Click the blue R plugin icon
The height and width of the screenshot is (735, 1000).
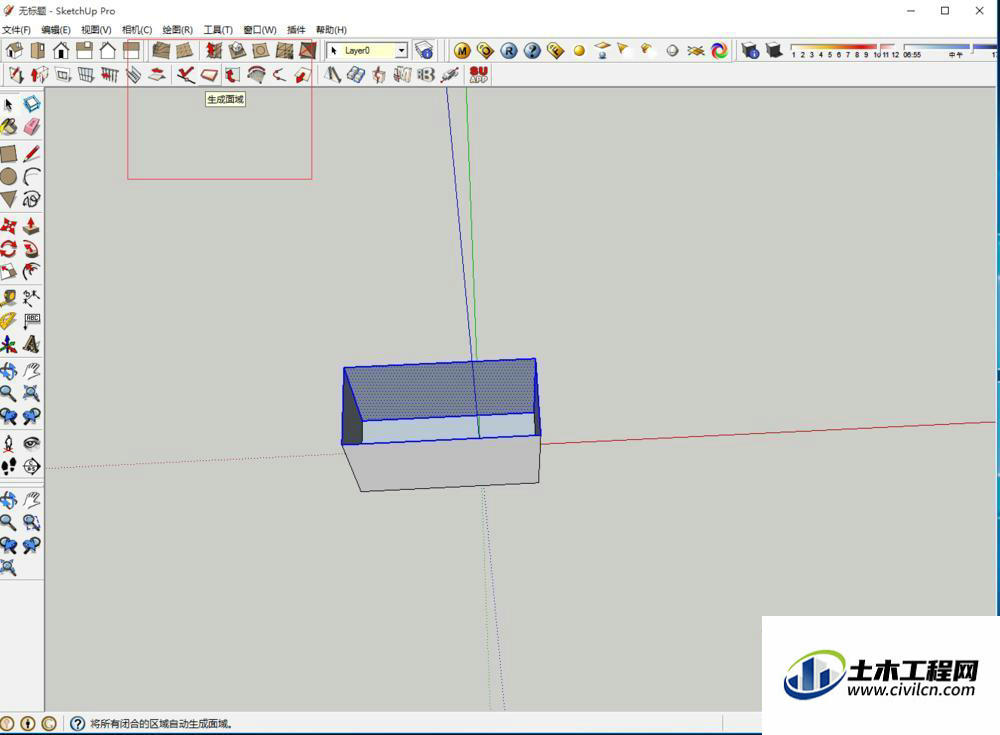[x=509, y=51]
